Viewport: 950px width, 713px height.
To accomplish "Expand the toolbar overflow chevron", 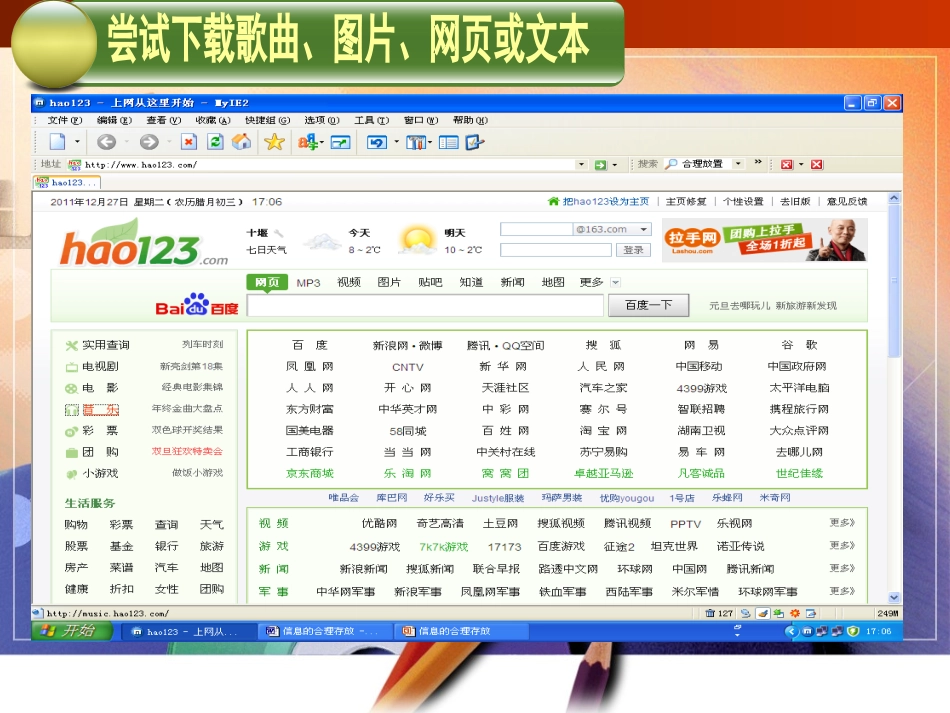I will 758,162.
